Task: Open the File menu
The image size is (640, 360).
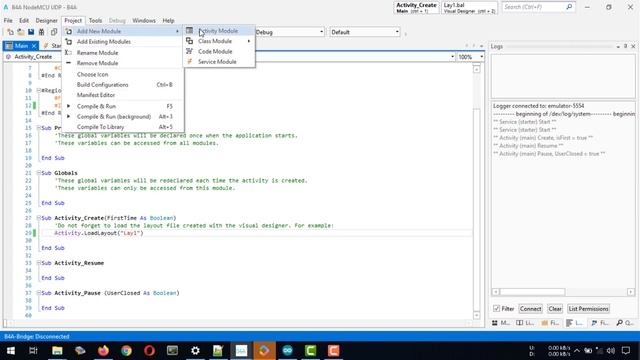Action: point(8,20)
